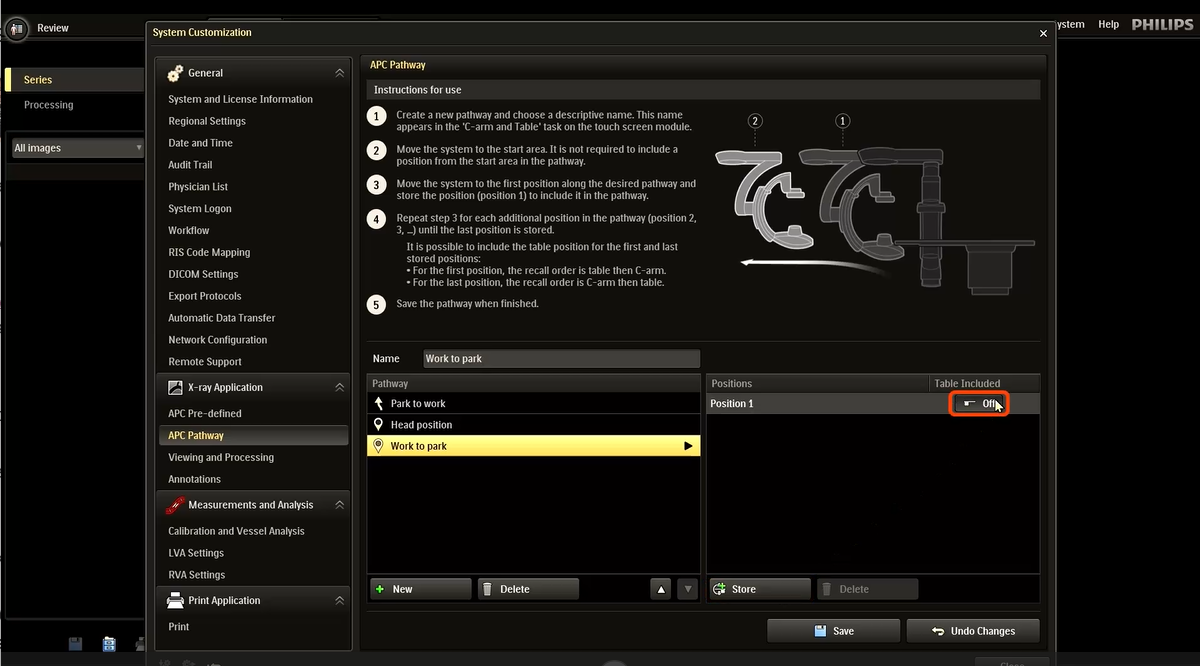1200x666 pixels.
Task: Select the Work to park pathway
Action: tap(533, 446)
